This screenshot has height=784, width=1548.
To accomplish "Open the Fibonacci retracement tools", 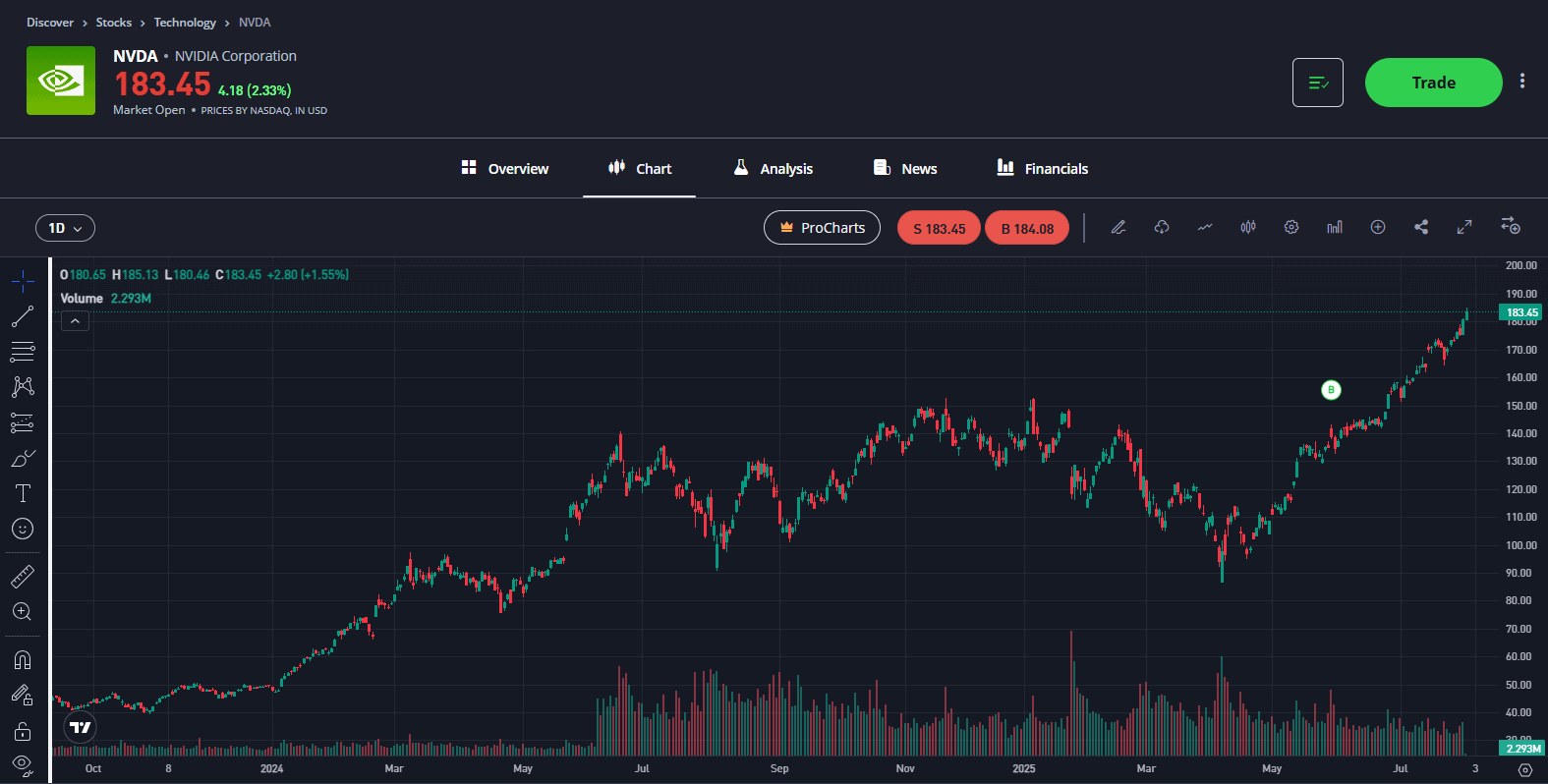I will coord(23,352).
